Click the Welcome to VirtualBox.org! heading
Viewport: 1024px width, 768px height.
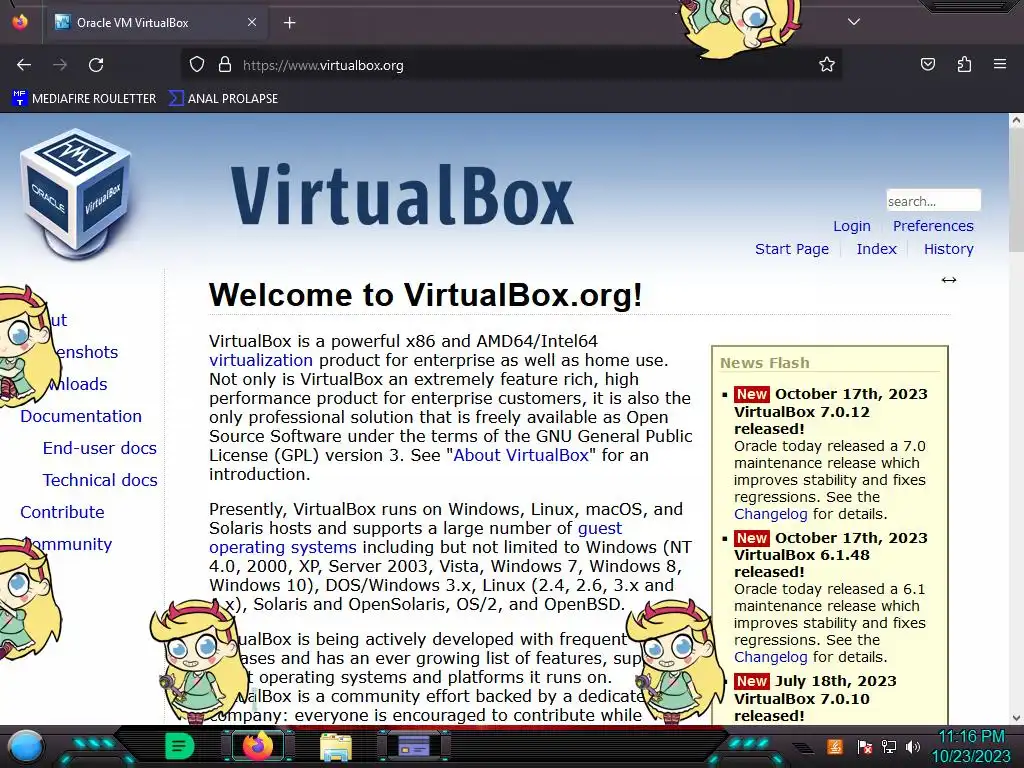pyautogui.click(x=426, y=295)
